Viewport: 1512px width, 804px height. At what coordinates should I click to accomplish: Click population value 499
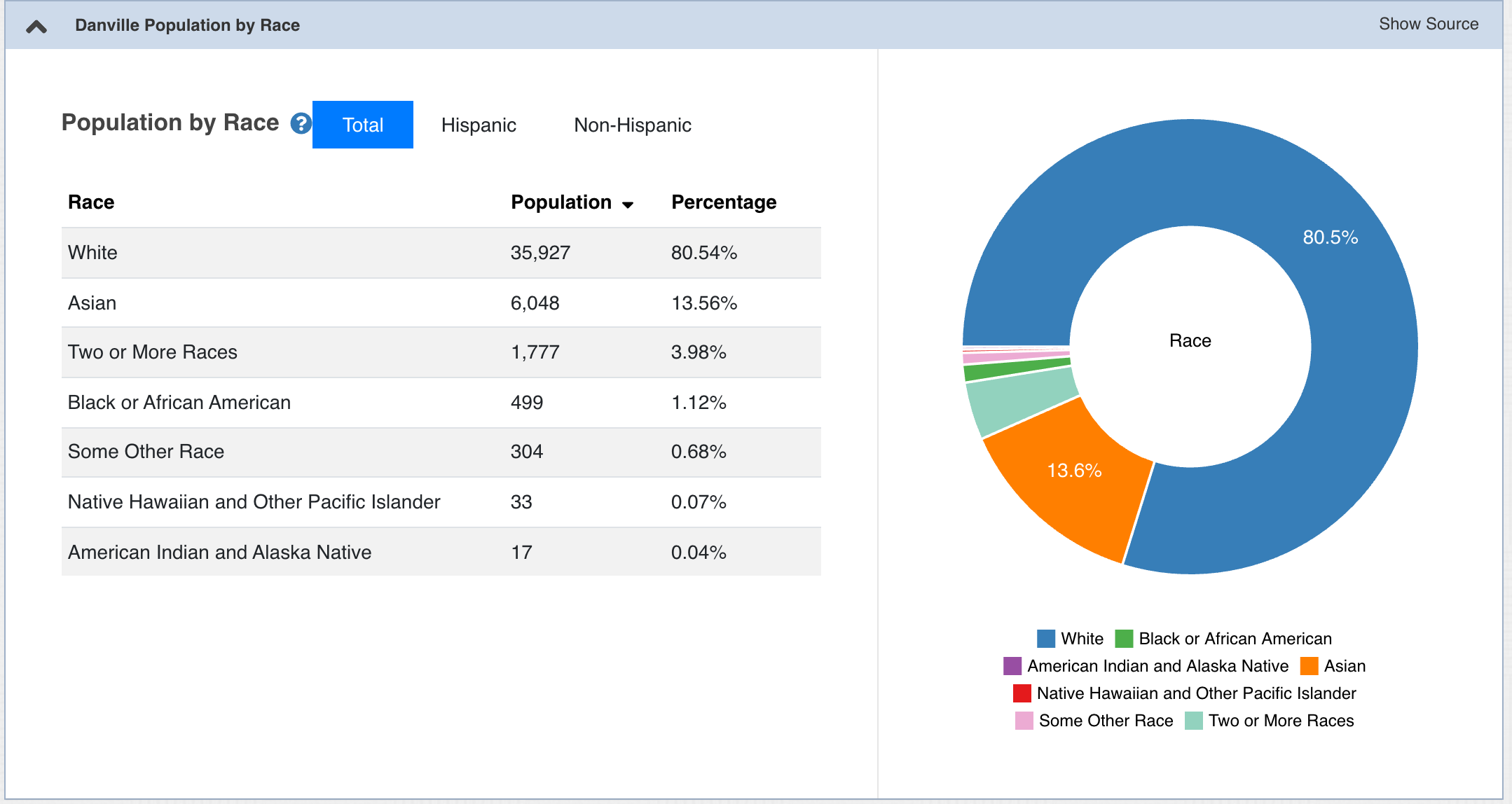pyautogui.click(x=527, y=403)
